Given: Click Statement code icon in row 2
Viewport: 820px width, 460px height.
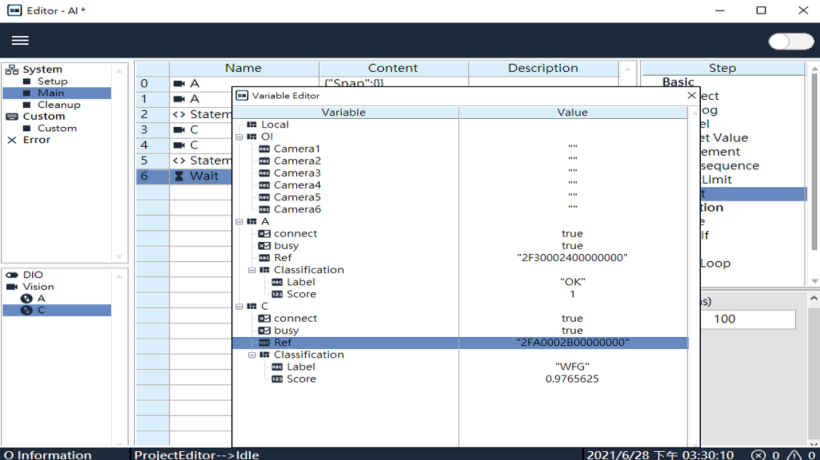Looking at the screenshot, I should pos(179,114).
